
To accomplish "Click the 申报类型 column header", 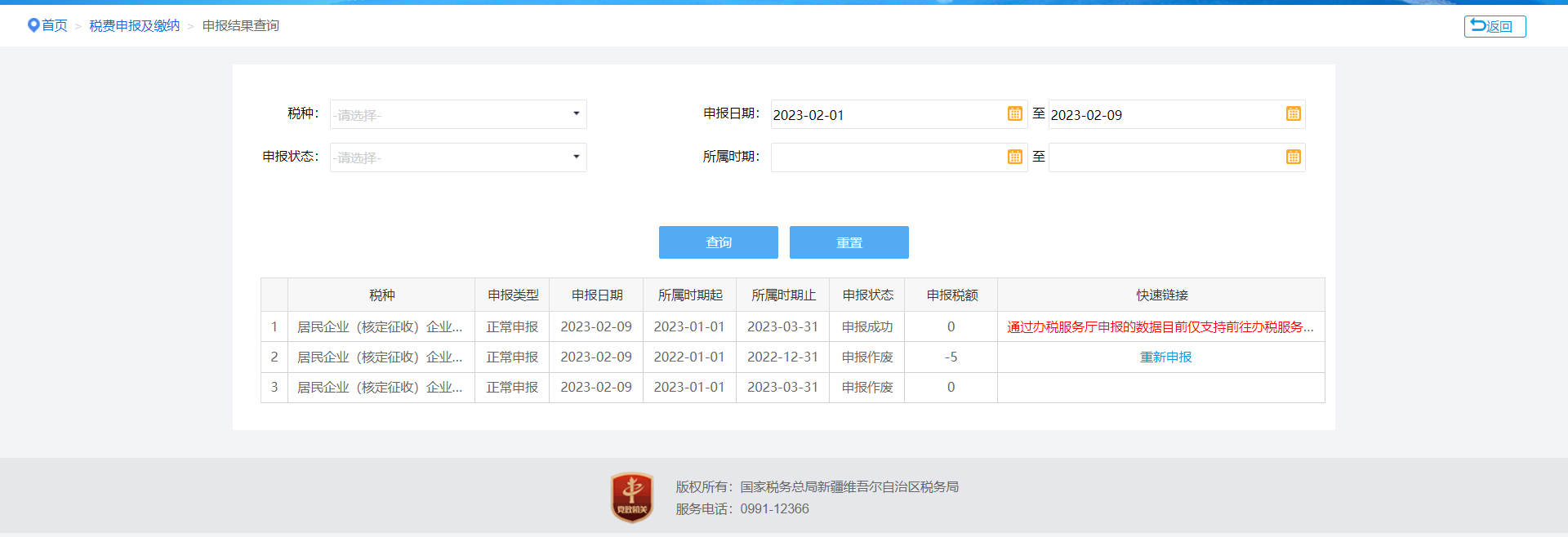I will click(x=513, y=295).
